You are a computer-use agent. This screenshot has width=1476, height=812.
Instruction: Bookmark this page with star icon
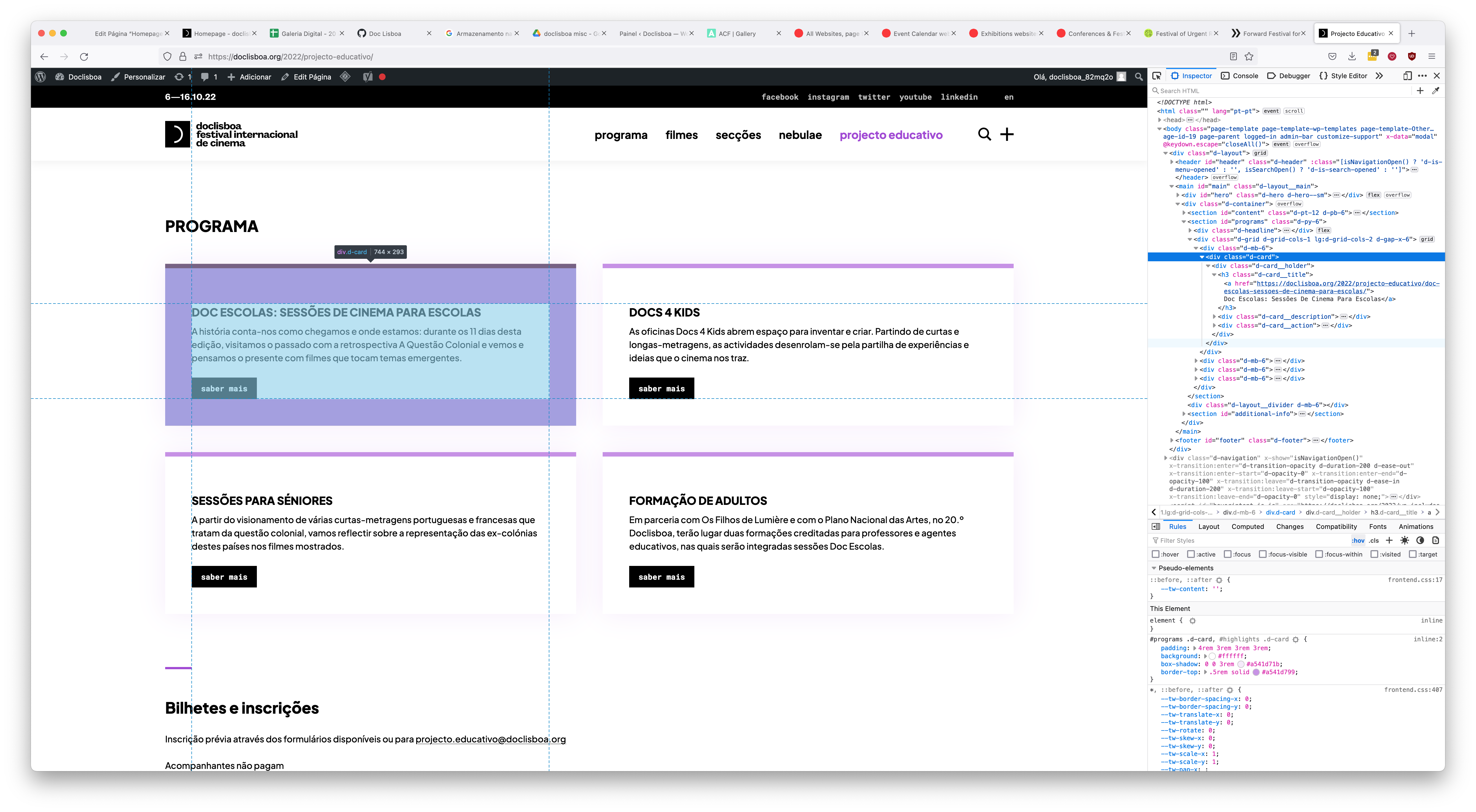1249,56
